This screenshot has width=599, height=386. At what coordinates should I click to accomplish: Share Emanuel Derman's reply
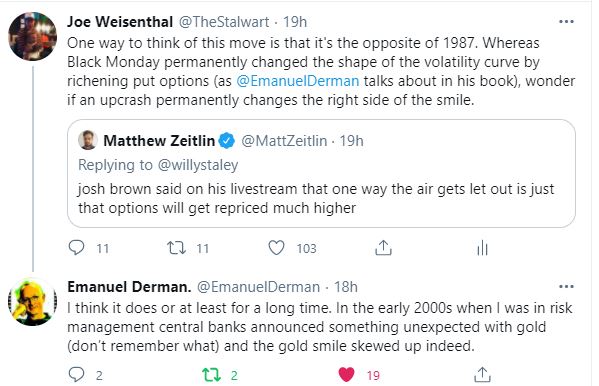click(x=482, y=375)
